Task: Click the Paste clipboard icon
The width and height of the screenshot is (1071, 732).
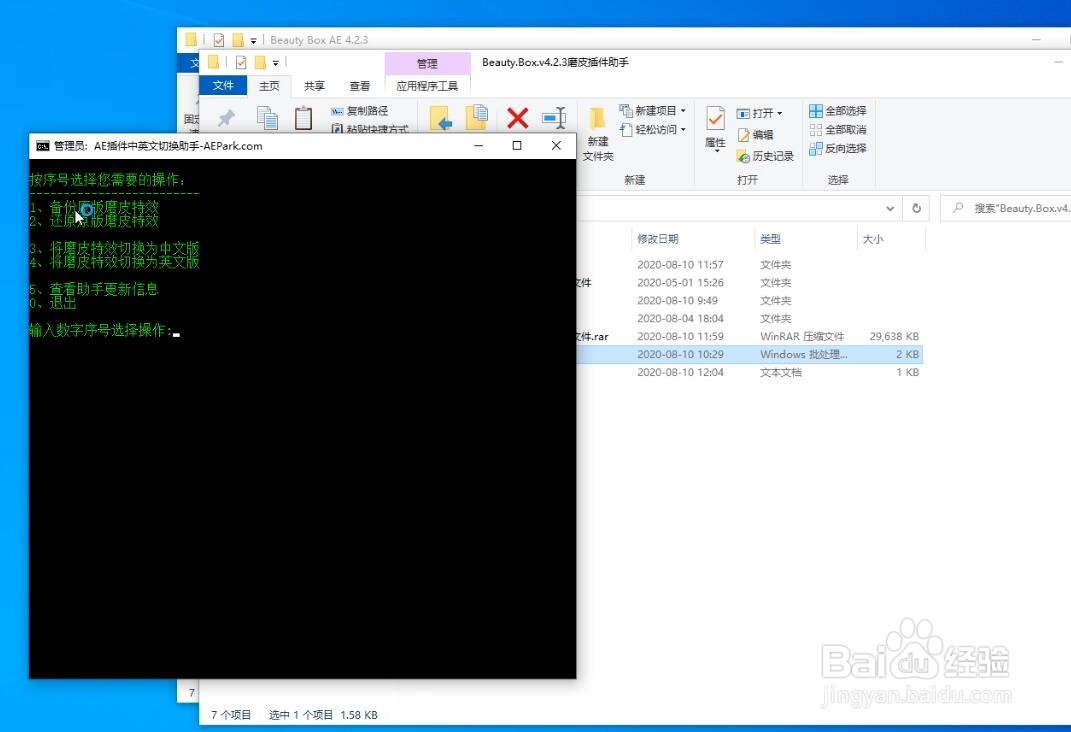Action: (x=303, y=118)
